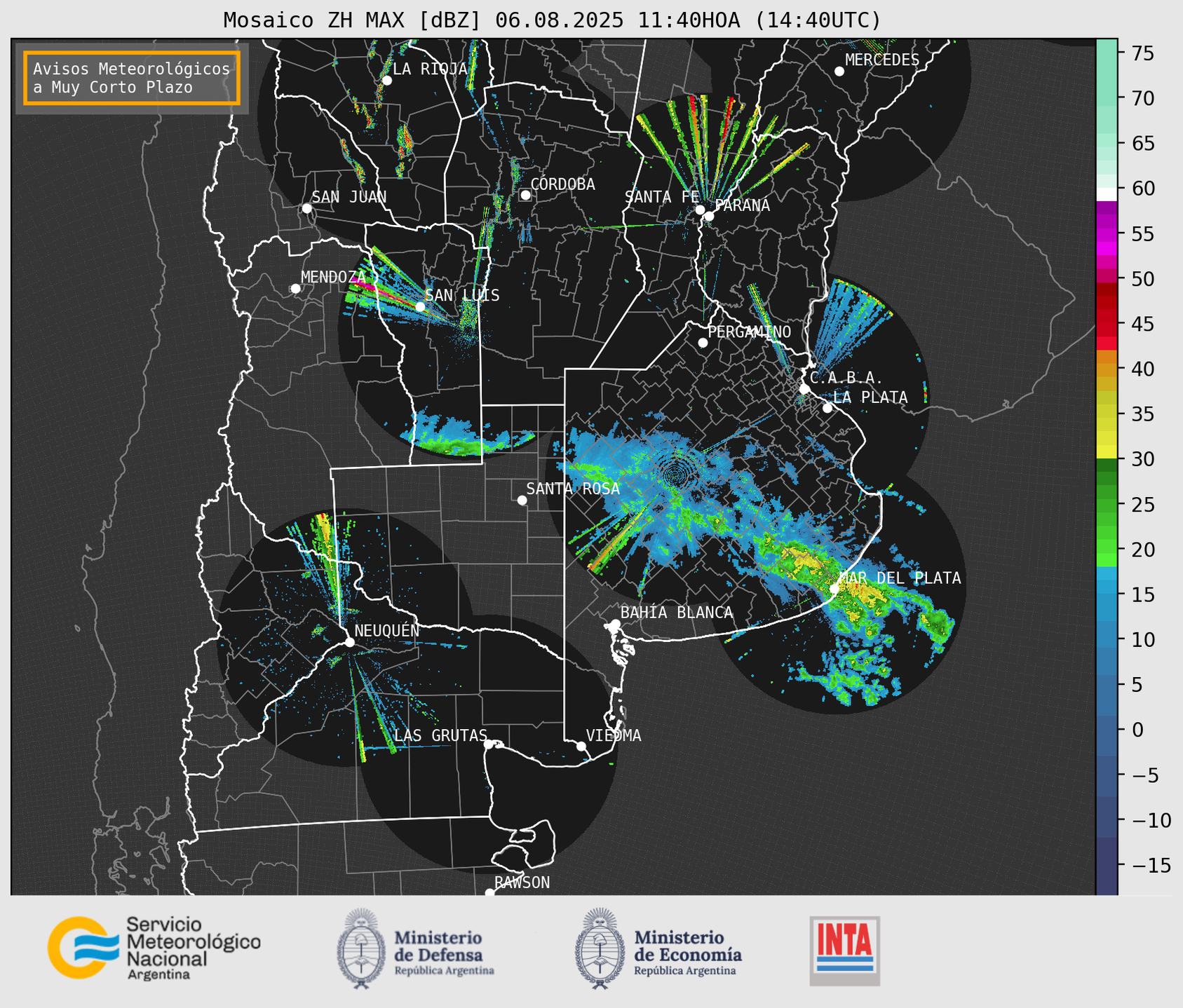Click the LA PLATA city marker dot

tap(827, 408)
